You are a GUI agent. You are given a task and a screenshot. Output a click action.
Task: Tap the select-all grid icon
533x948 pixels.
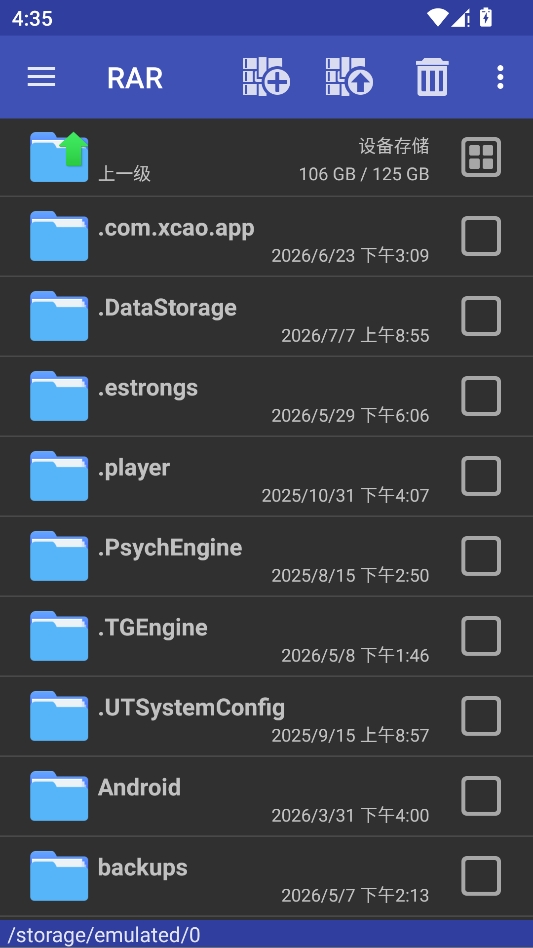pyautogui.click(x=481, y=157)
